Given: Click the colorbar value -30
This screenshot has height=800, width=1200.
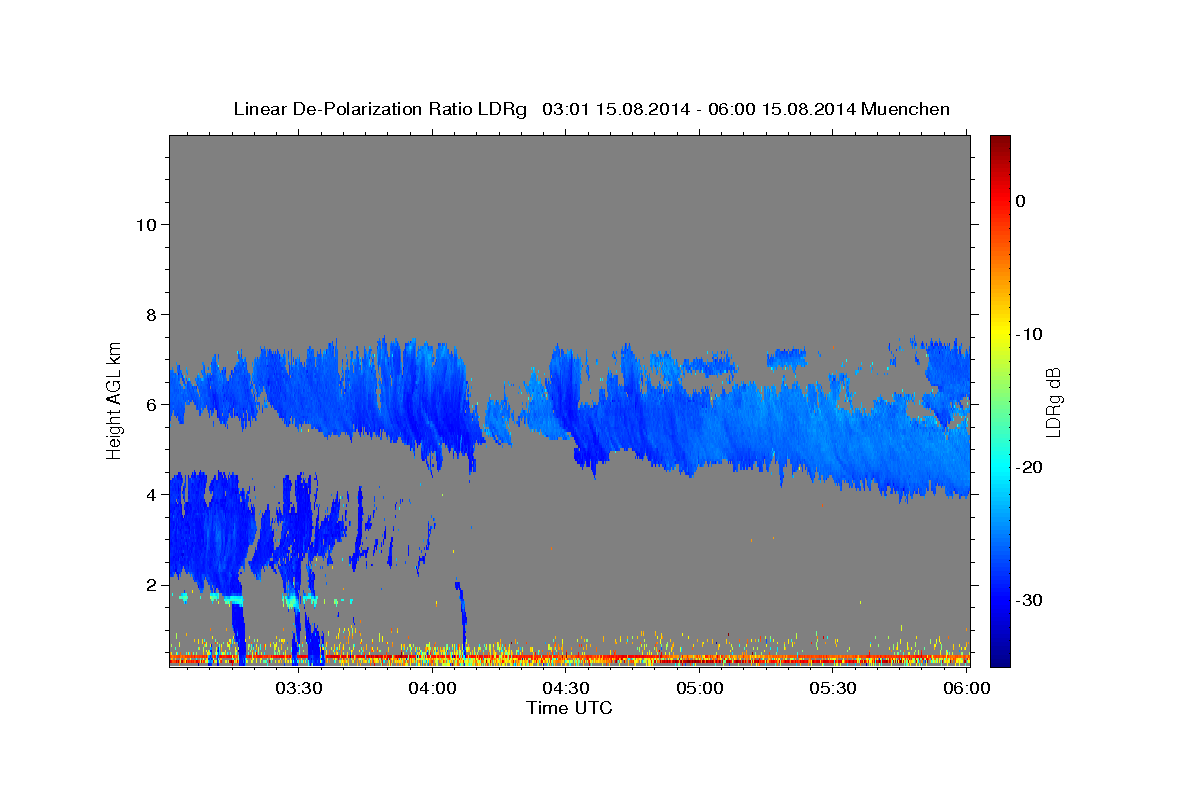Looking at the screenshot, I should [1030, 600].
